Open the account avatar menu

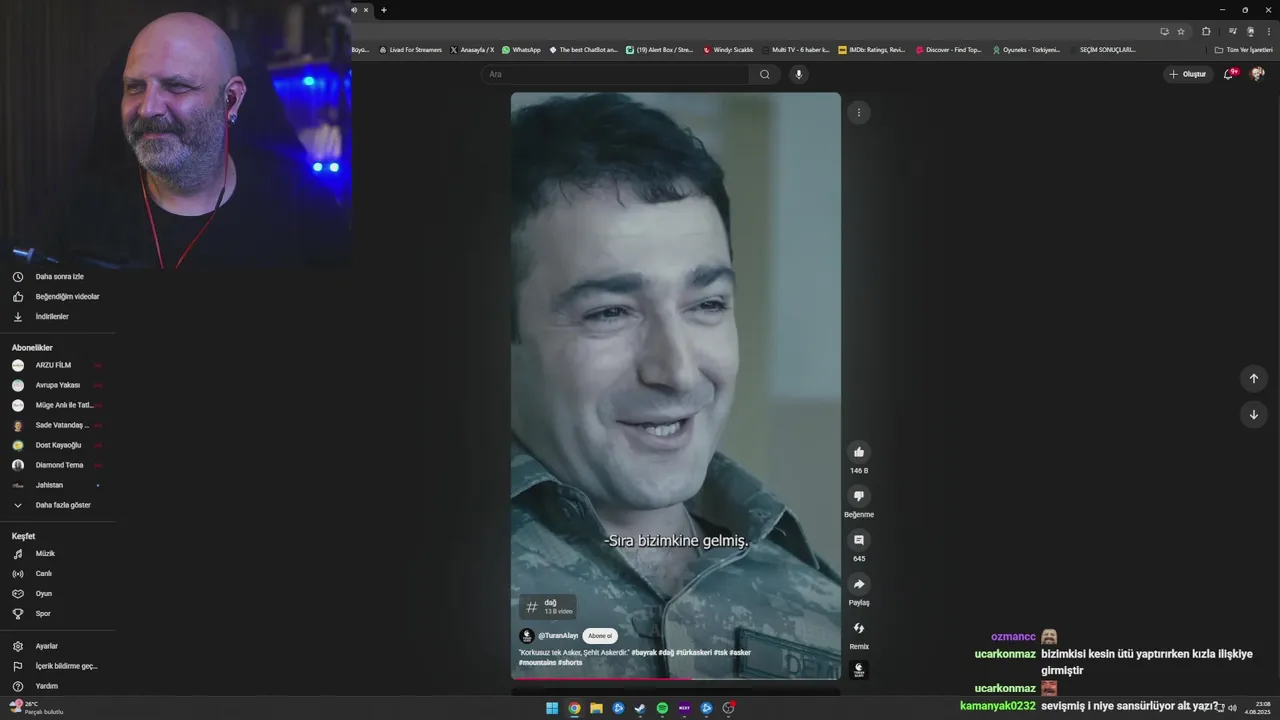[1257, 74]
